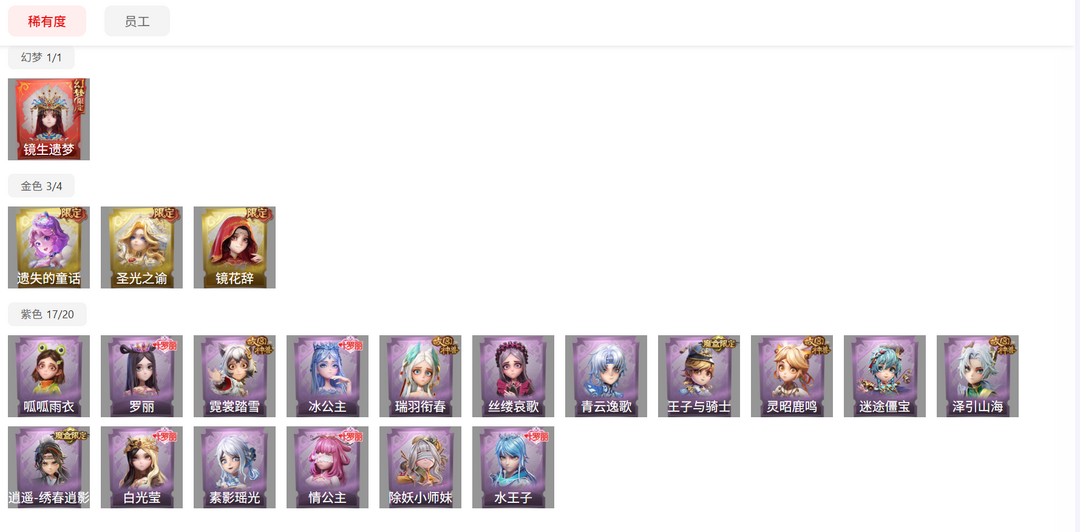1080x532 pixels.
Task: Select the 镜生遗梦 character card
Action: click(x=49, y=119)
